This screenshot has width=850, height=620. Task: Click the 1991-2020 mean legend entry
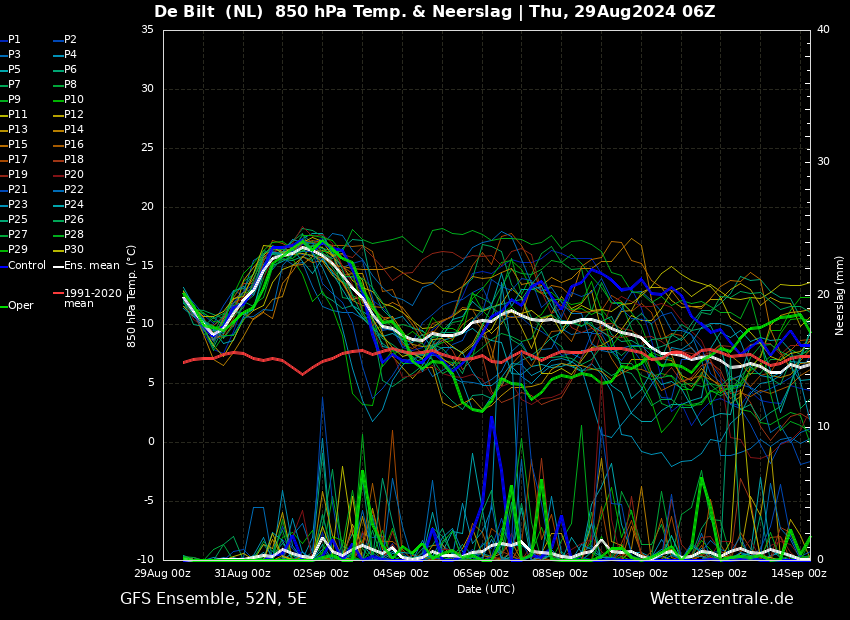pyautogui.click(x=92, y=299)
